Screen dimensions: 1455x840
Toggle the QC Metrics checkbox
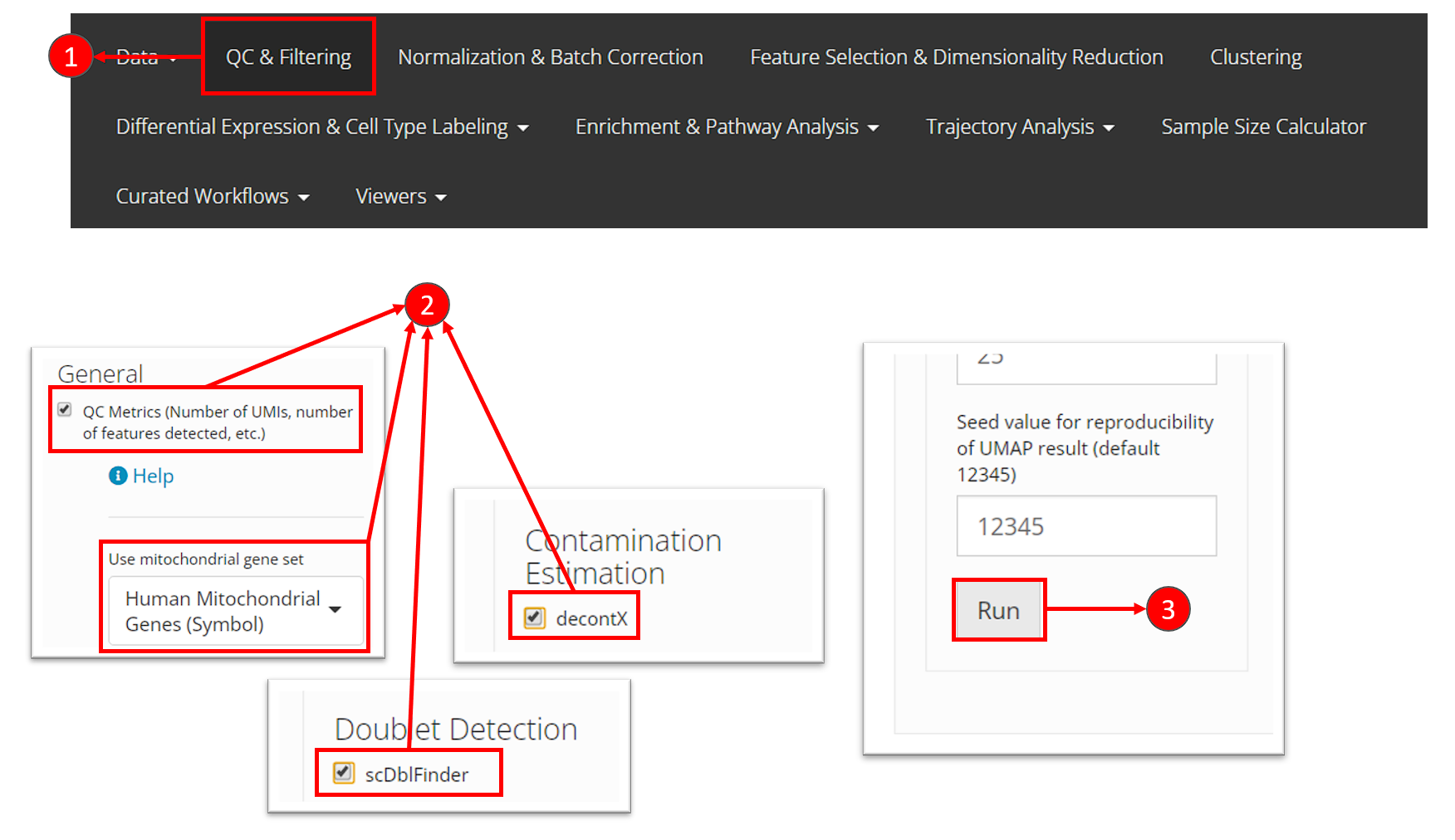coord(65,410)
